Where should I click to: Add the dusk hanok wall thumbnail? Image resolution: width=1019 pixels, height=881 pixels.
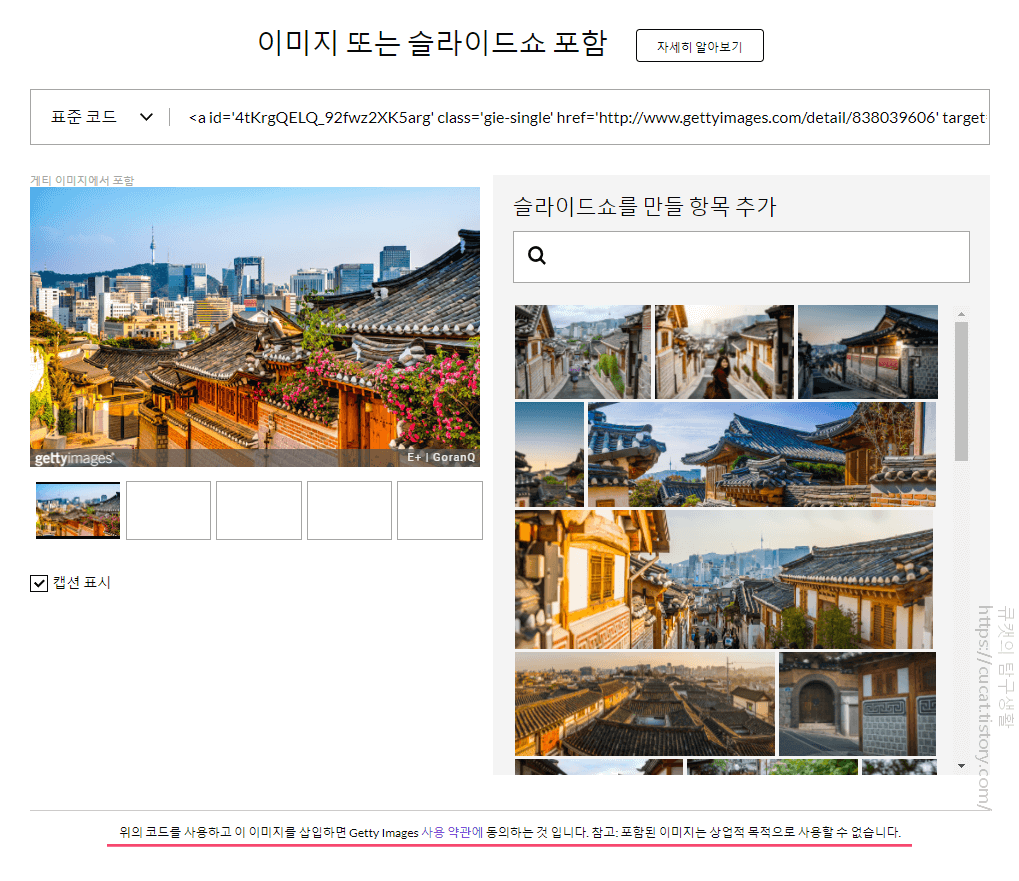pyautogui.click(x=868, y=352)
